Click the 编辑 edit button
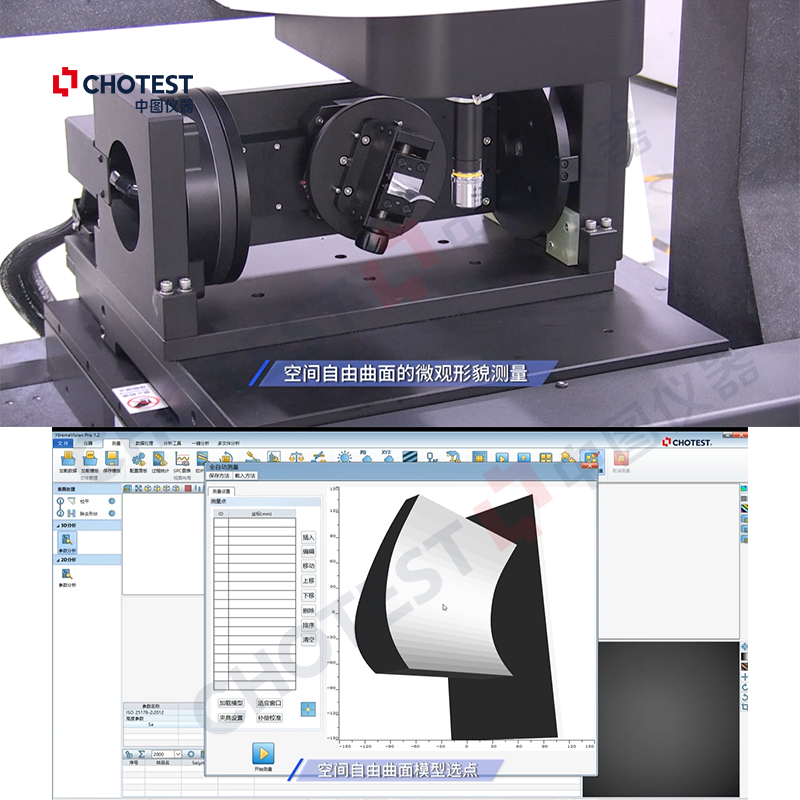 [309, 552]
